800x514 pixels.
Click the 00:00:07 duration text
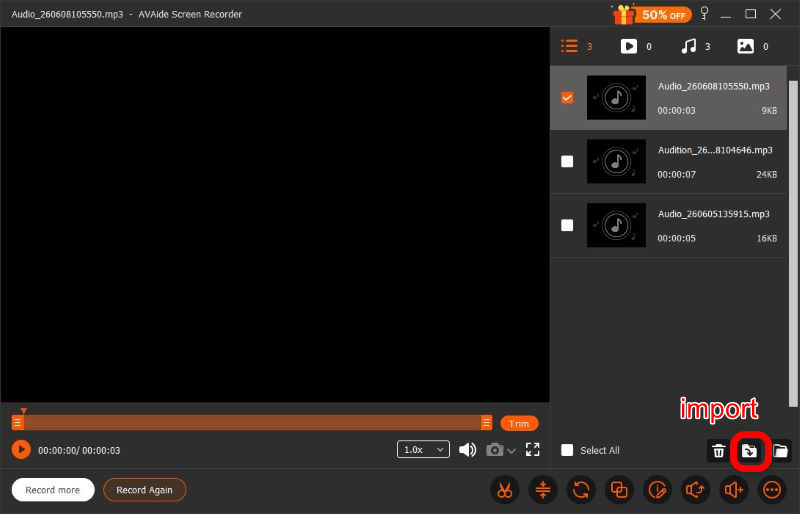pos(676,175)
